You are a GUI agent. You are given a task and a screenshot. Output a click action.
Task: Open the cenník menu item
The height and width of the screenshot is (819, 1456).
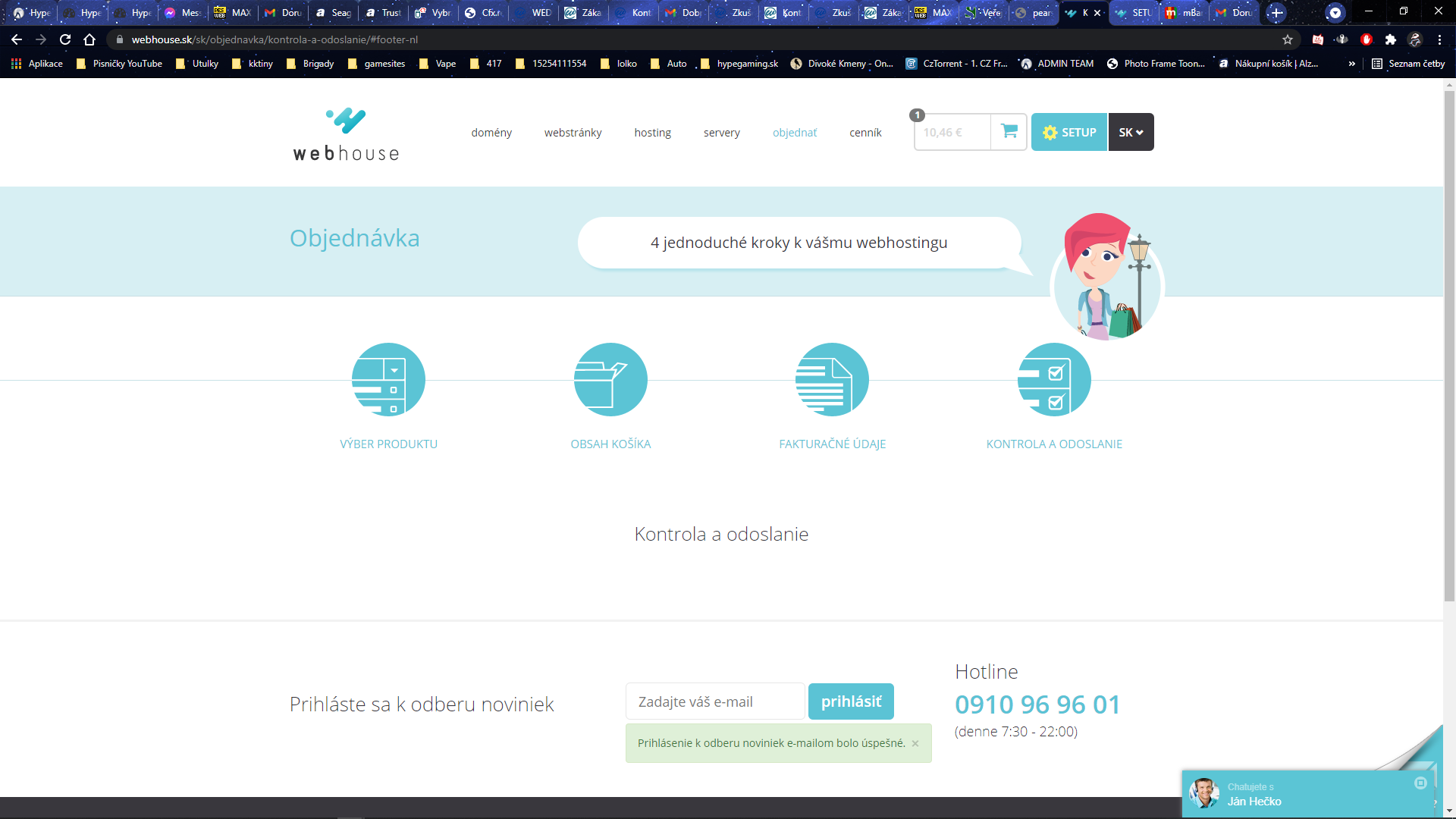pos(865,133)
